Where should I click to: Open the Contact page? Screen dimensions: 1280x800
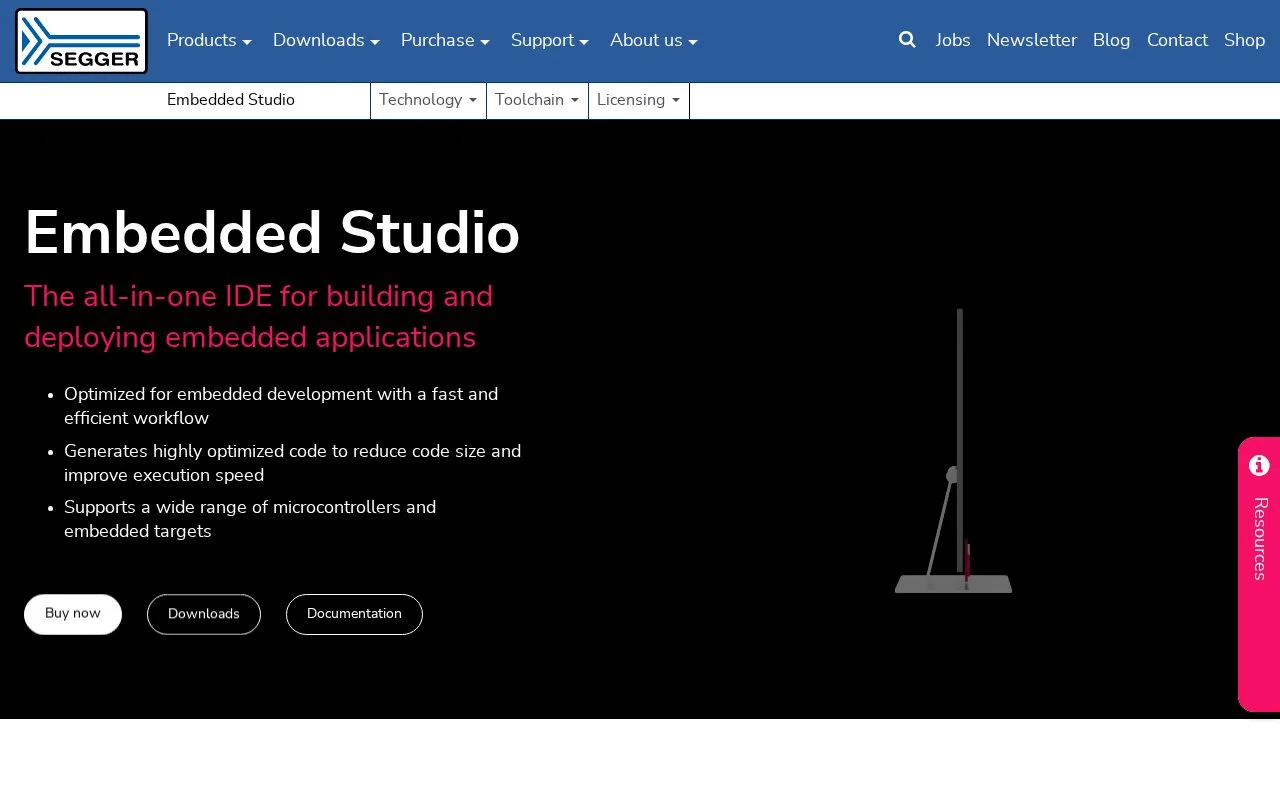click(x=1177, y=40)
